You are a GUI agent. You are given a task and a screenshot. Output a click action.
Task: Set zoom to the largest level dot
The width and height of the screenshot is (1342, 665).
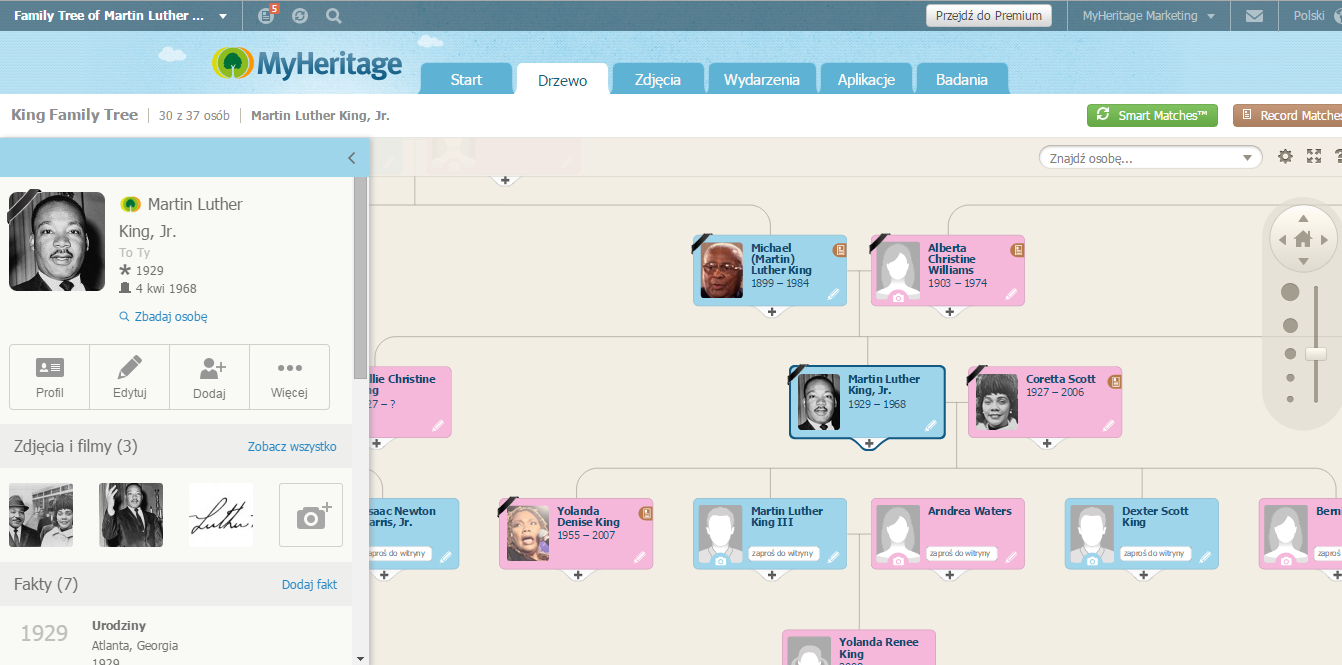pyautogui.click(x=1290, y=292)
